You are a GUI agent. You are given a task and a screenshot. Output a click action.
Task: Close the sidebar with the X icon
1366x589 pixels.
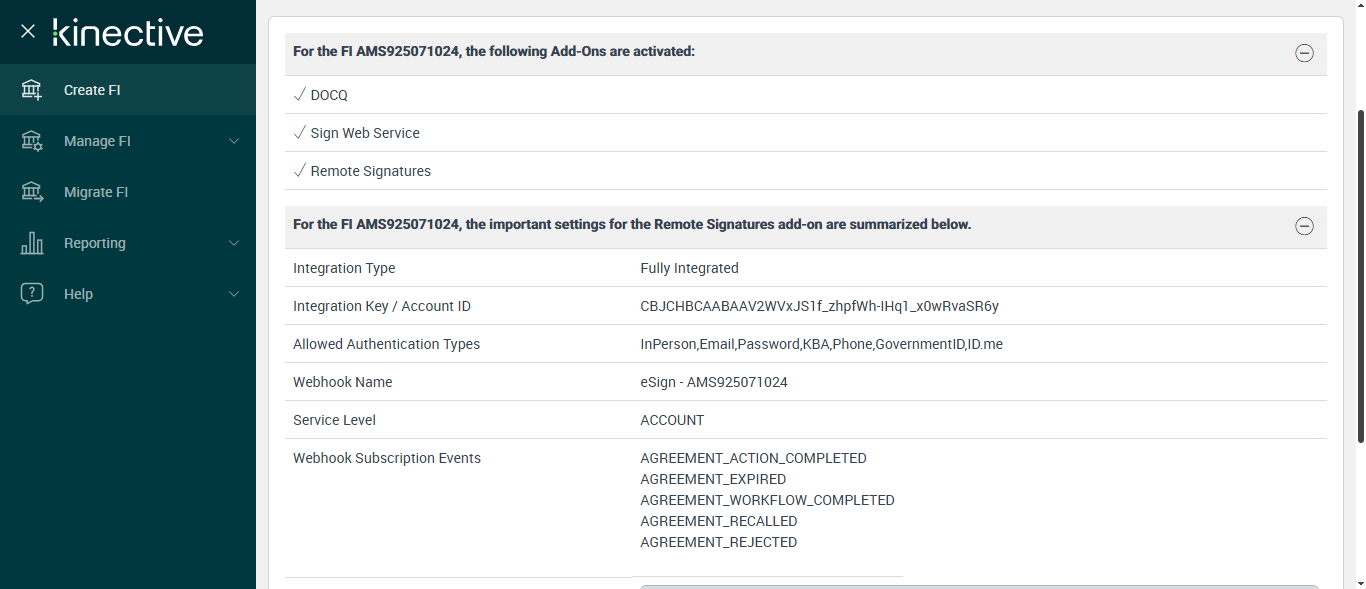[x=28, y=31]
